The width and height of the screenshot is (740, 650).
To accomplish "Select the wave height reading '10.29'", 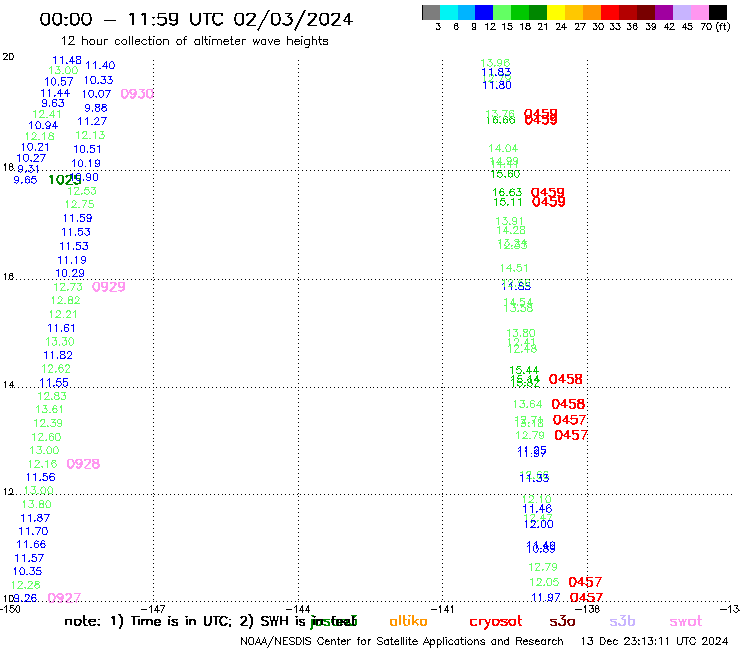I will coord(70,273).
